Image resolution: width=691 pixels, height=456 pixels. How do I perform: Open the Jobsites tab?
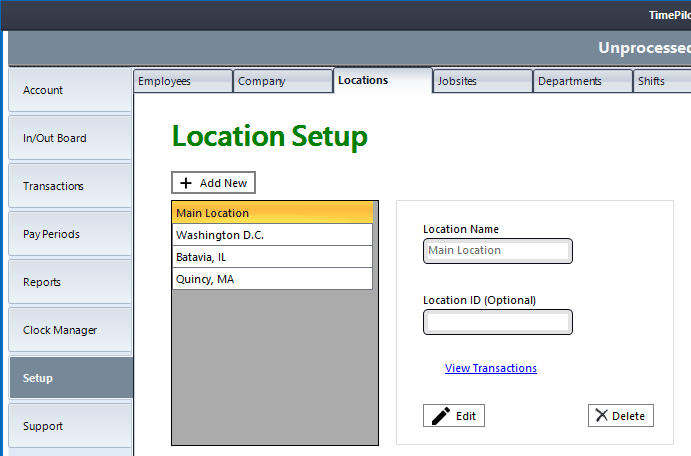tap(482, 81)
